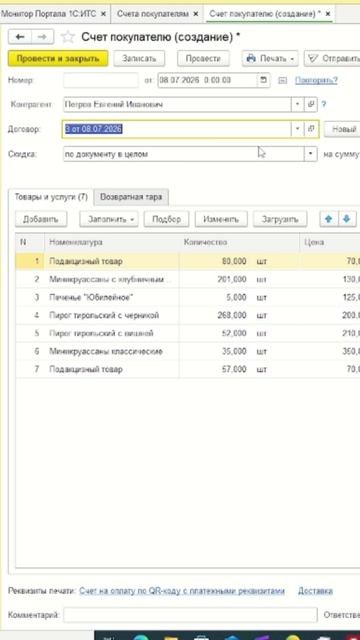The image size is (360, 640).
Task: Close the Монитор Портала 1С:ИТС tab
Action: [103, 14]
